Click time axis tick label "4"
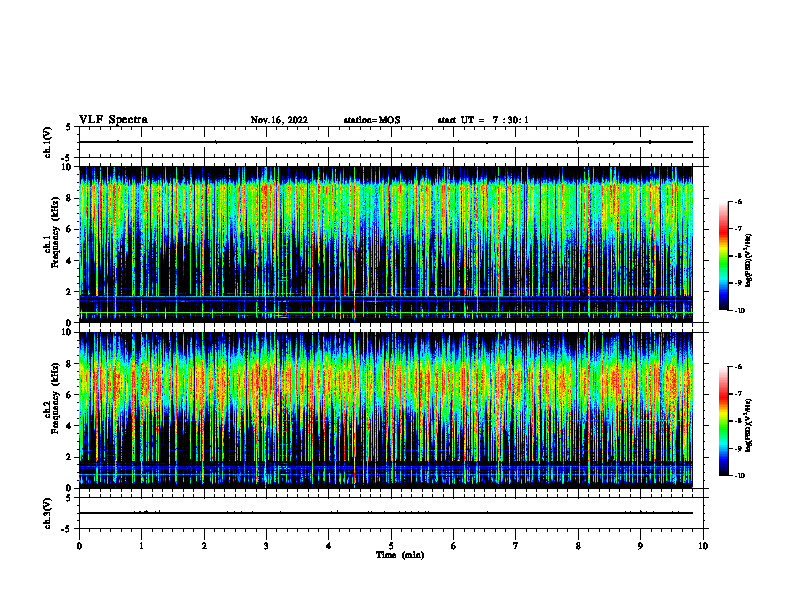The height and width of the screenshot is (612, 792). tap(329, 546)
